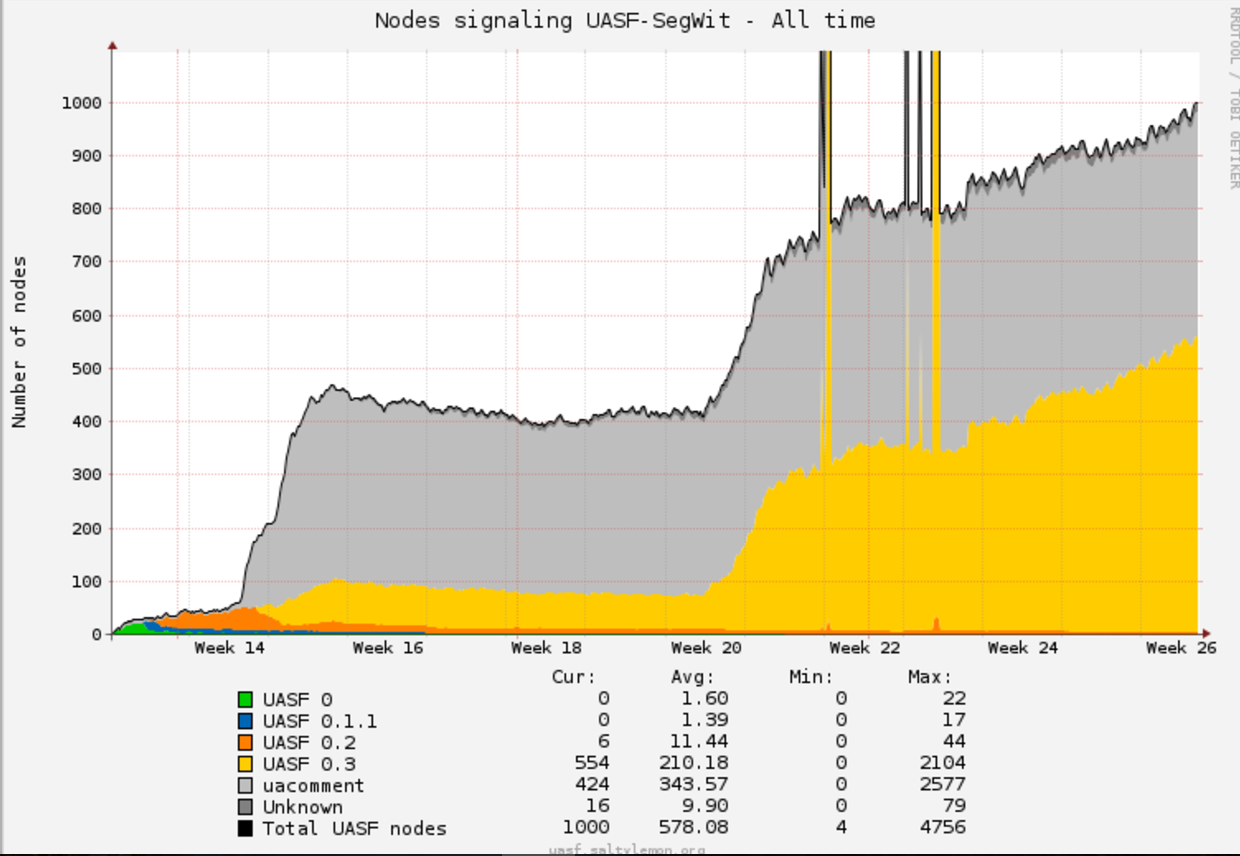Click the 'Week 16' x-axis label
The image size is (1240, 856).
[x=388, y=648]
